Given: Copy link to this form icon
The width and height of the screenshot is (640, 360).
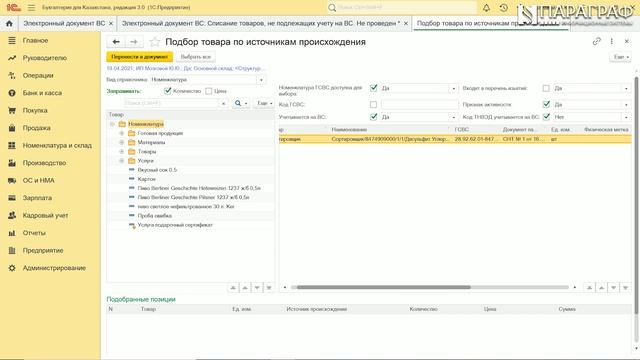Looking at the screenshot, I should click(x=597, y=41).
